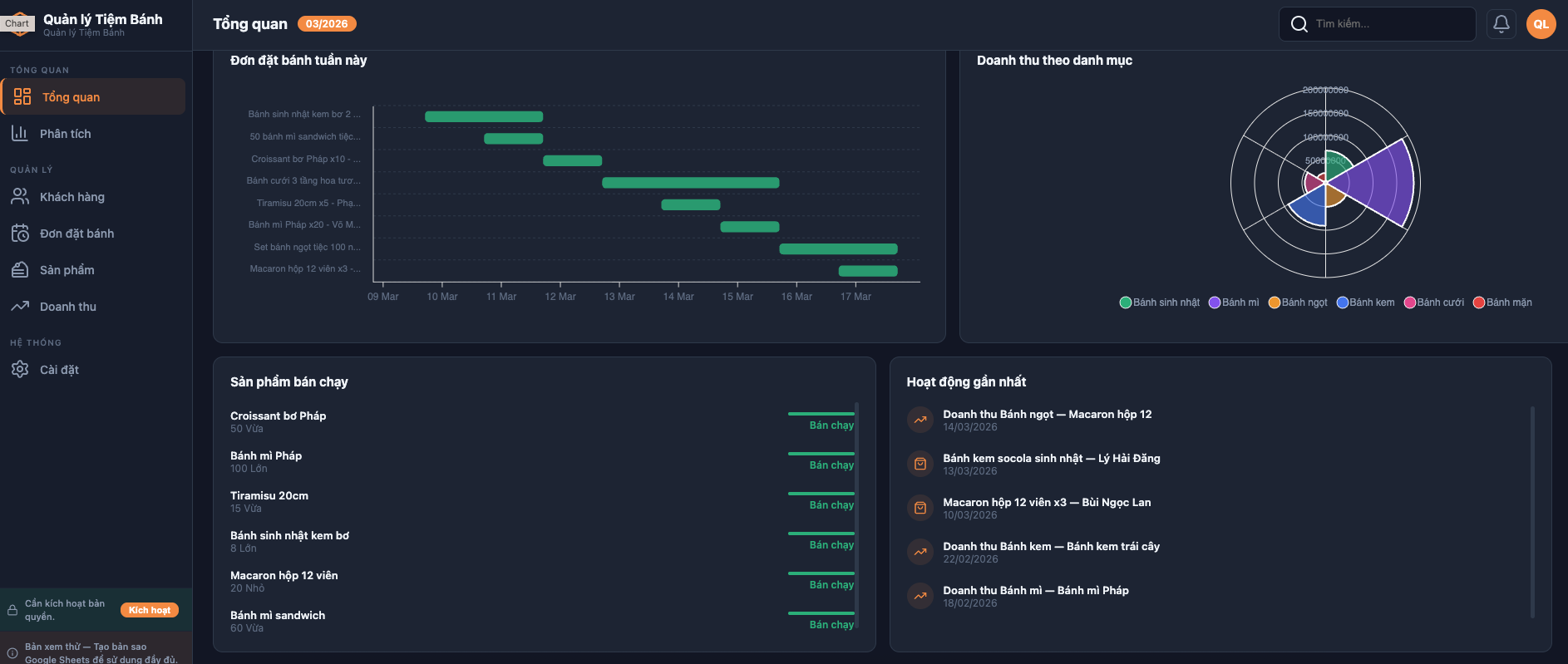Go to Sản phẩm menu item
The image size is (1568, 664).
click(x=67, y=270)
